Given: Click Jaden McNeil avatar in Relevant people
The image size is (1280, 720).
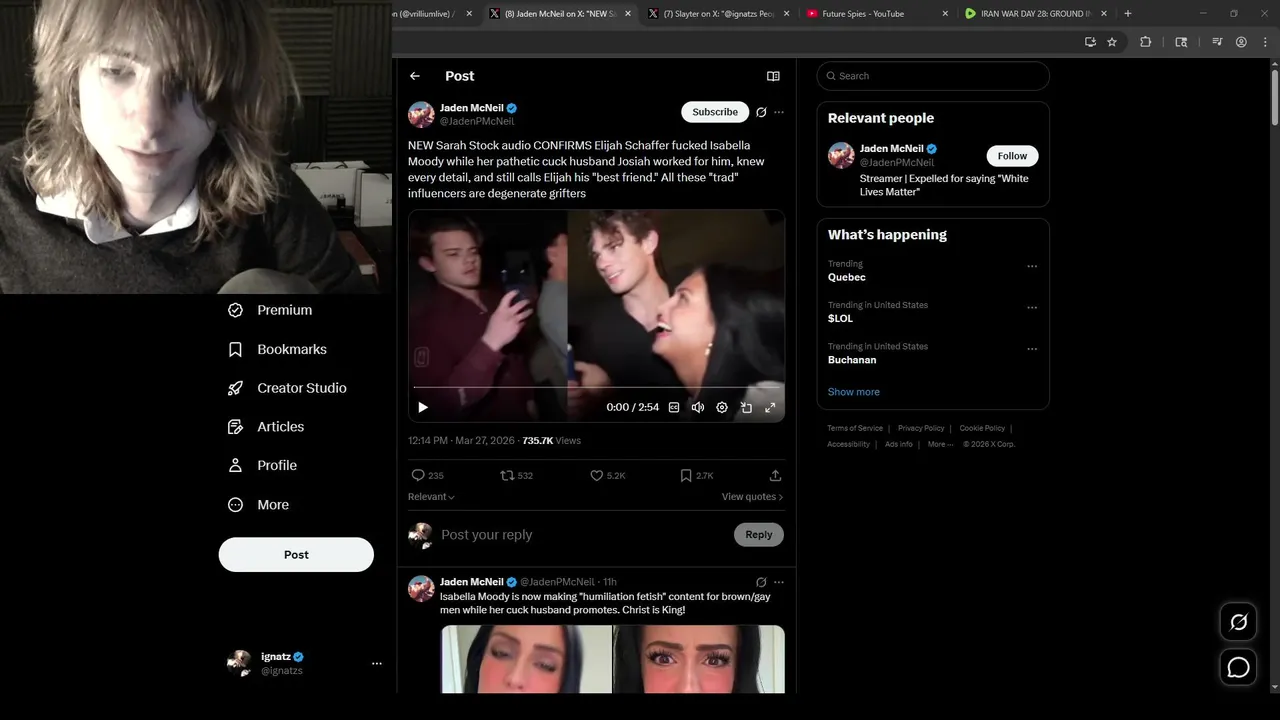Looking at the screenshot, I should (842, 155).
